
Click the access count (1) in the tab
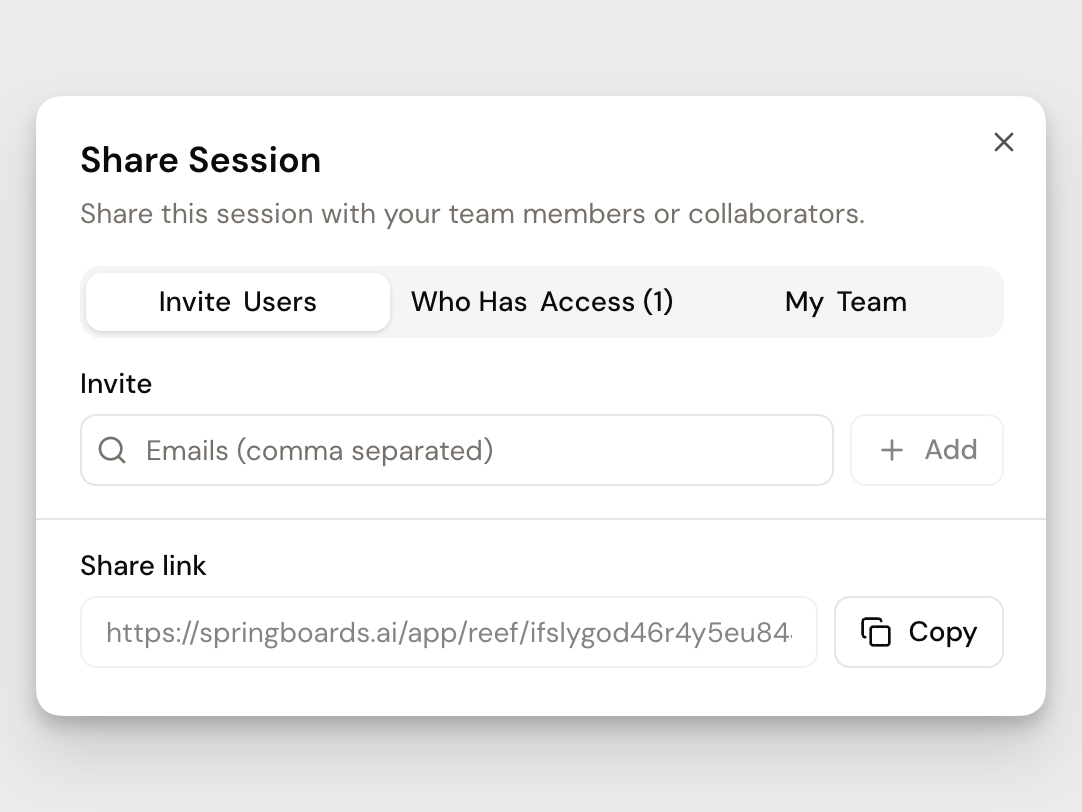(x=658, y=302)
